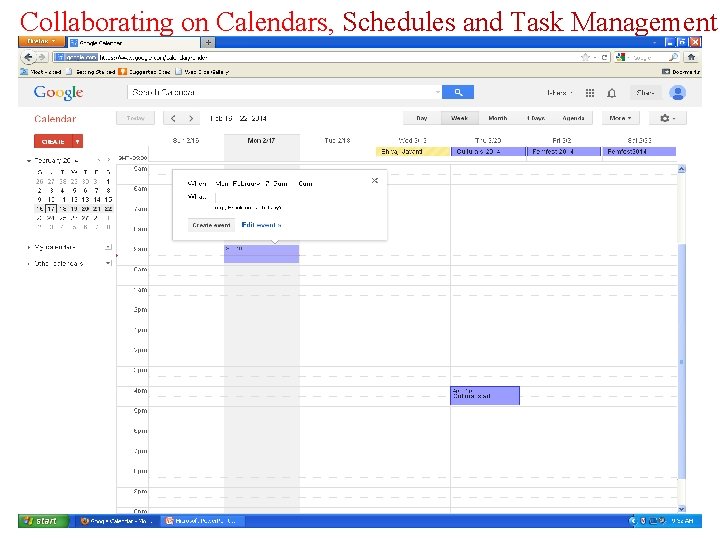The height and width of the screenshot is (540, 720).
Task: Switch to Agenda view
Action: pyautogui.click(x=574, y=118)
